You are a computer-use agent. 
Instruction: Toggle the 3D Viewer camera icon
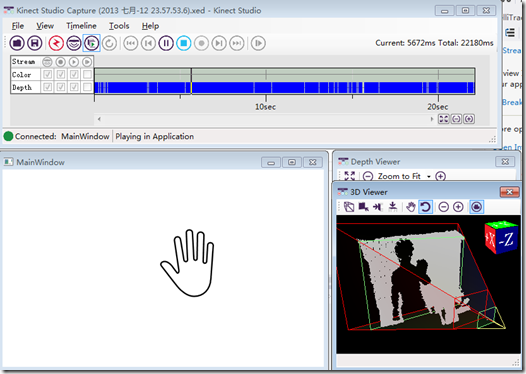coord(477,207)
